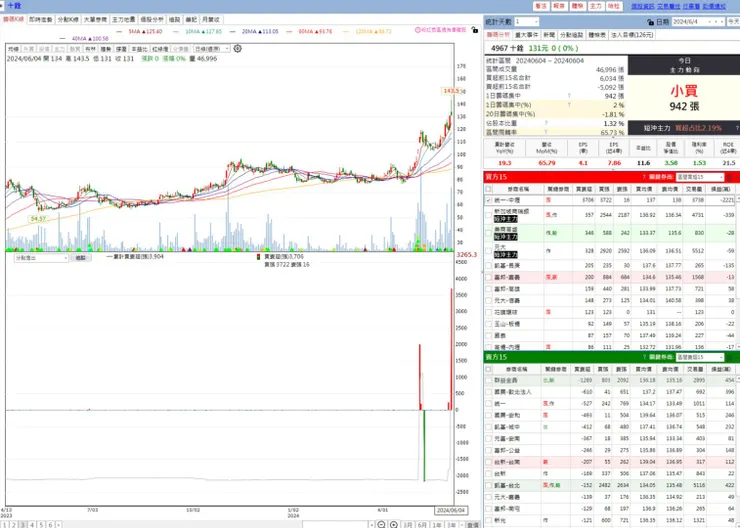Click the help icon in the red 買方15 header

tap(644, 177)
